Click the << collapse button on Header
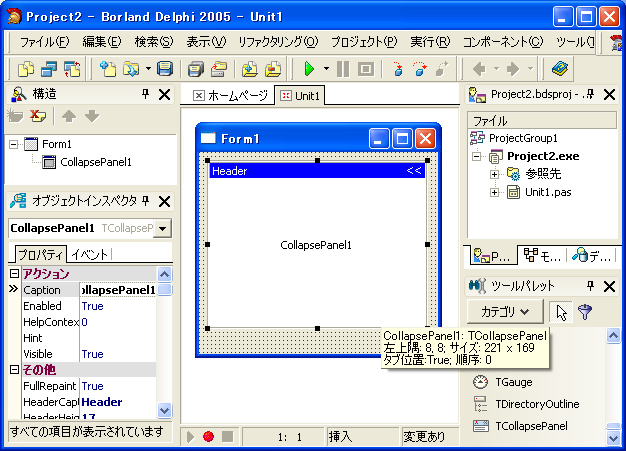This screenshot has width=626, height=451. 414,171
